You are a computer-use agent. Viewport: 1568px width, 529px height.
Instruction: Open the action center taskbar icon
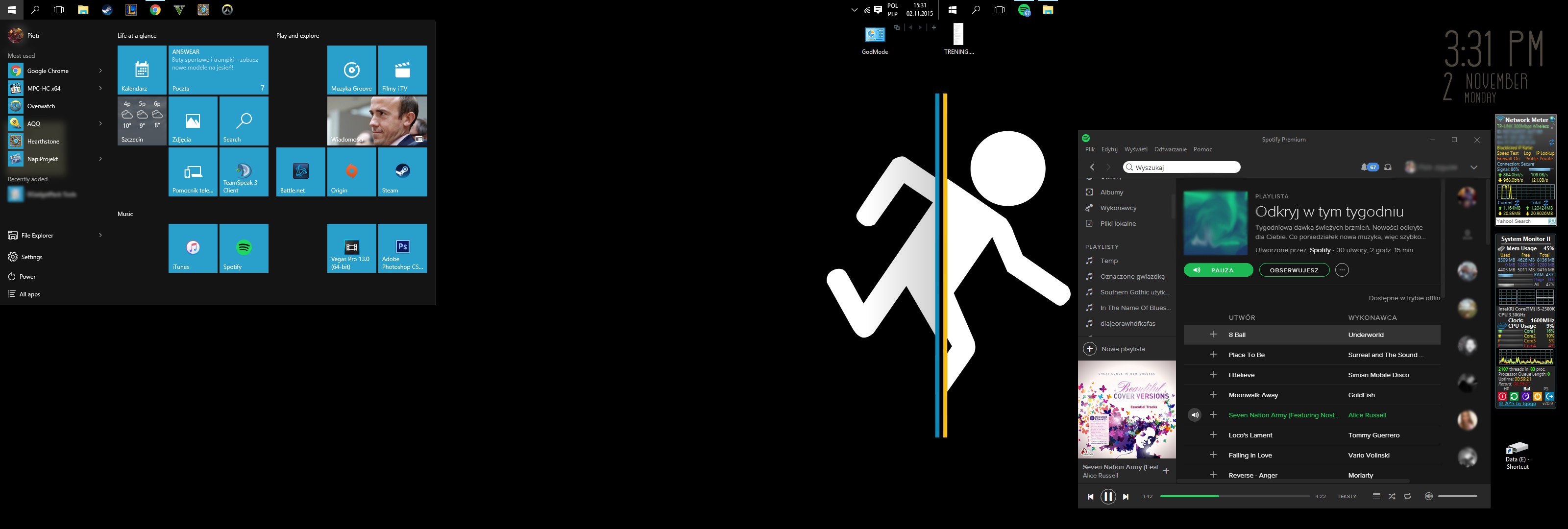pyautogui.click(x=879, y=9)
